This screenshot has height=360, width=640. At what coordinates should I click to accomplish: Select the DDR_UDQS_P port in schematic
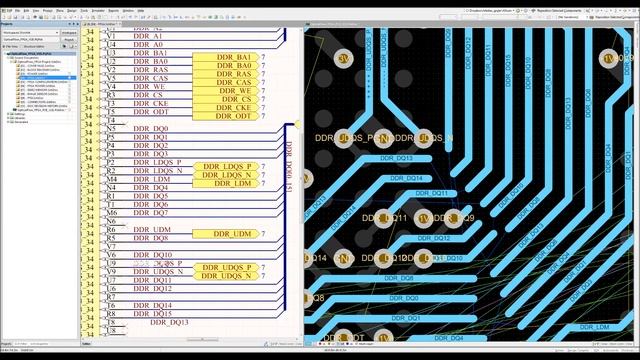(x=226, y=267)
